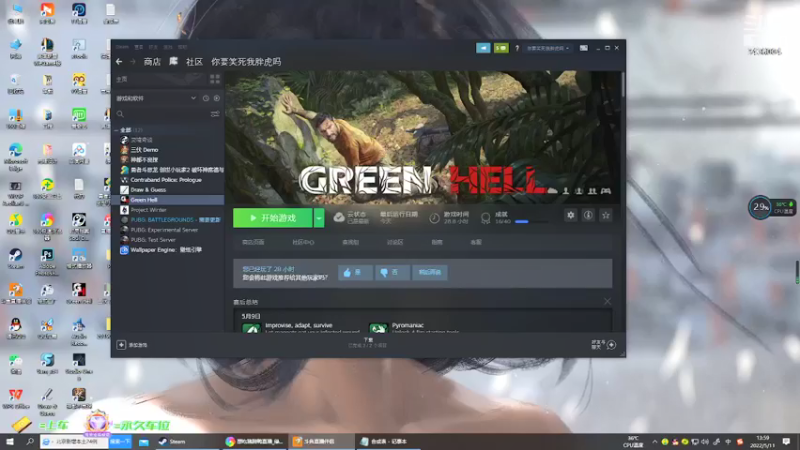Open the 讨论区 discussions tab
This screenshot has width=800, height=450.
[x=395, y=242]
